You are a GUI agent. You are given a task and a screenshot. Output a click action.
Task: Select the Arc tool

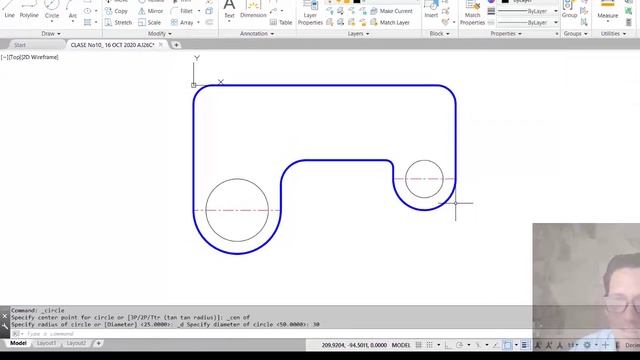[72, 10]
